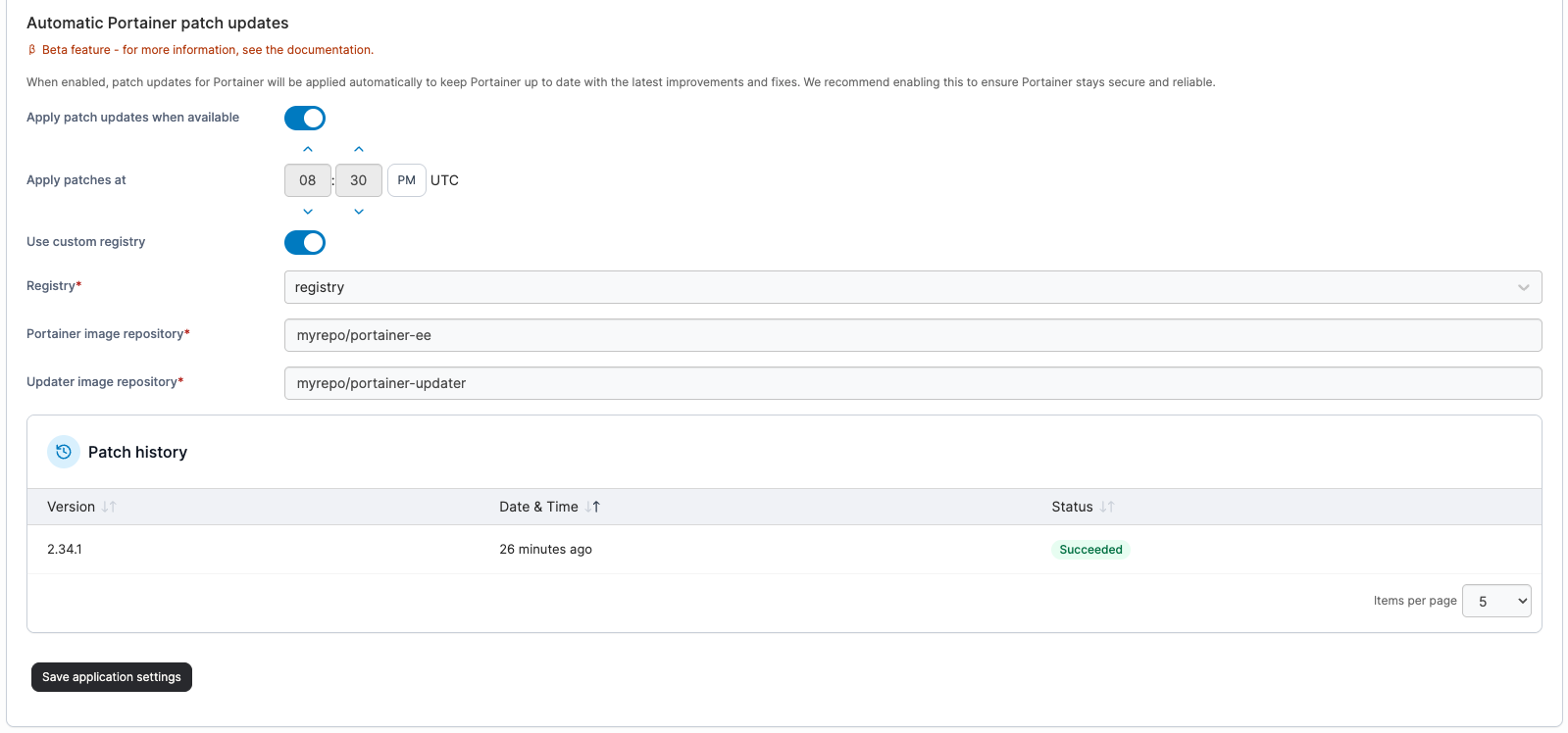1568x733 pixels.
Task: Sort by Date & Time arrow icon
Action: pyautogui.click(x=592, y=507)
